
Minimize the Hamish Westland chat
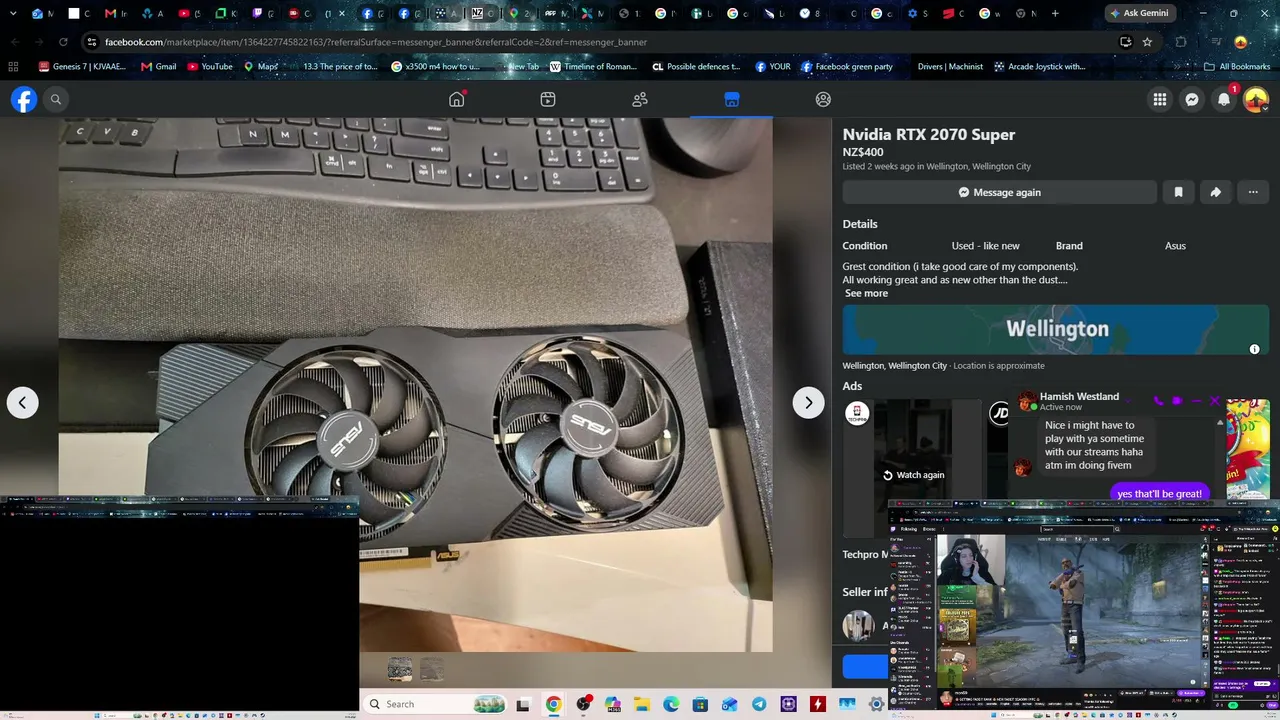[1196, 401]
